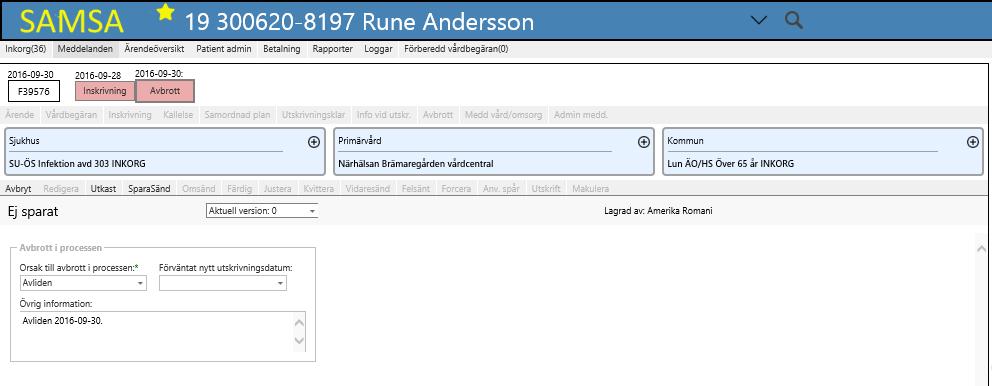Click down arrow of Övrig information scrollbar
Viewport: 992px width, 386px height.
tap(300, 341)
